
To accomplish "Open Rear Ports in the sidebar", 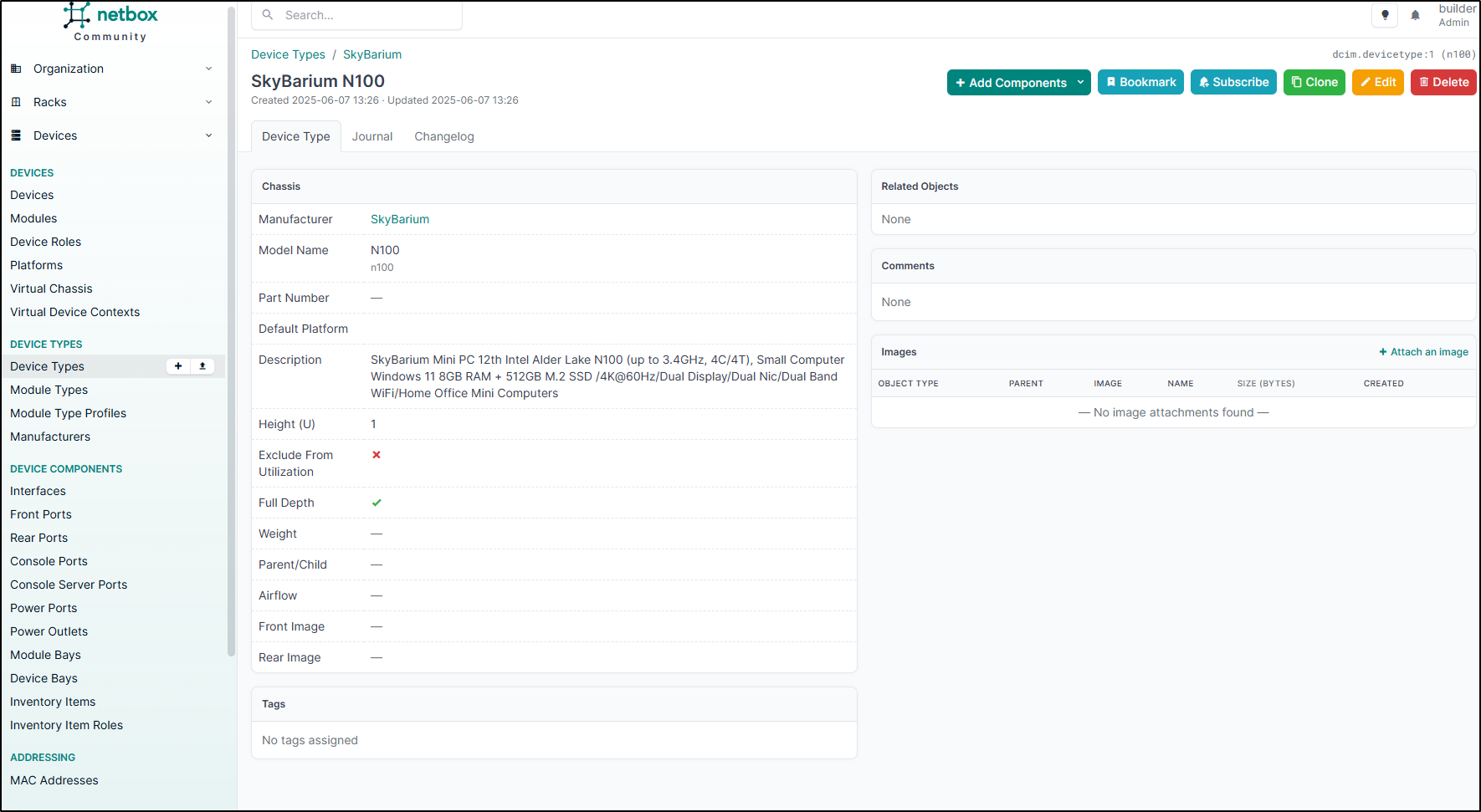I will tap(38, 538).
